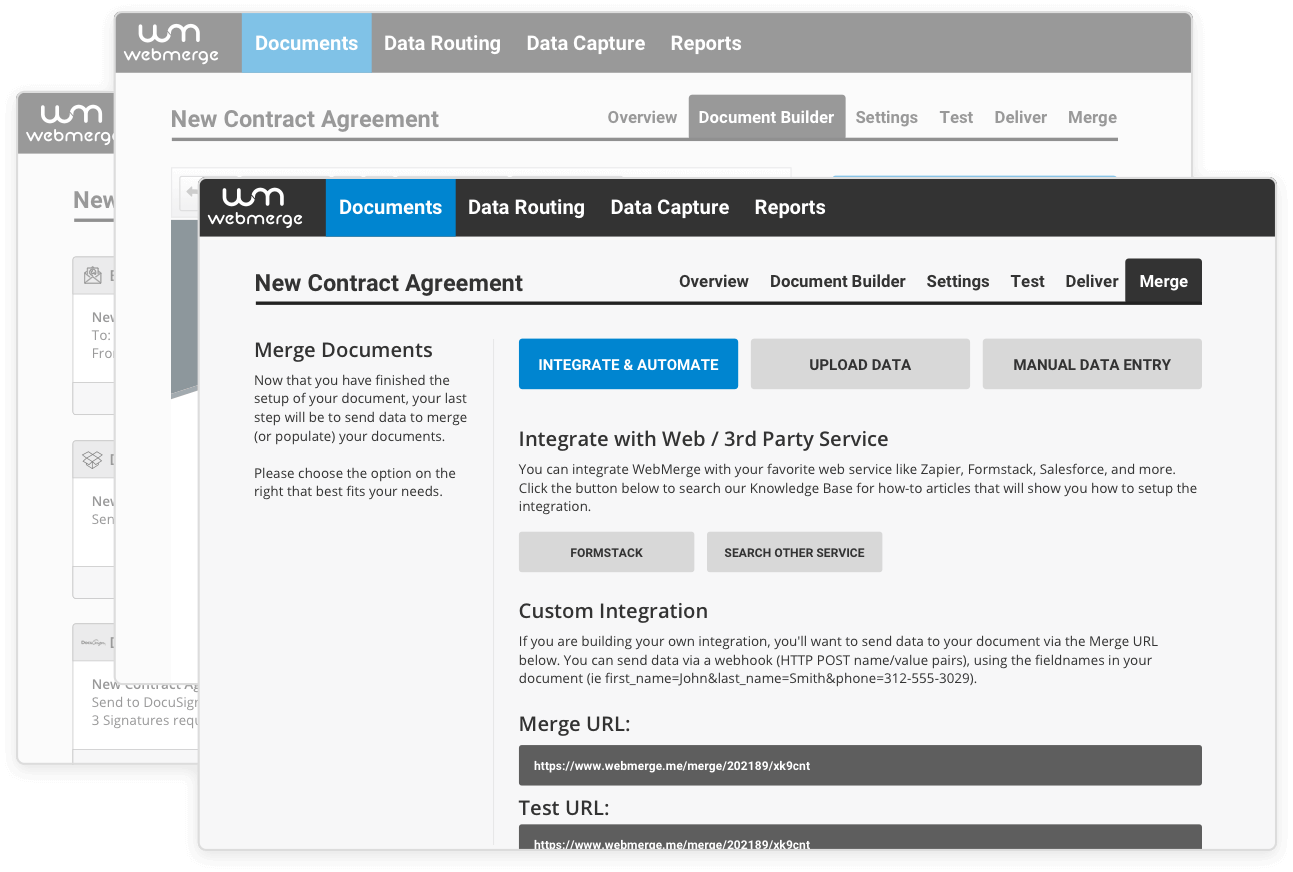This screenshot has width=1293, height=872.
Task: Open Data Capture in the front window nav
Action: (669, 207)
